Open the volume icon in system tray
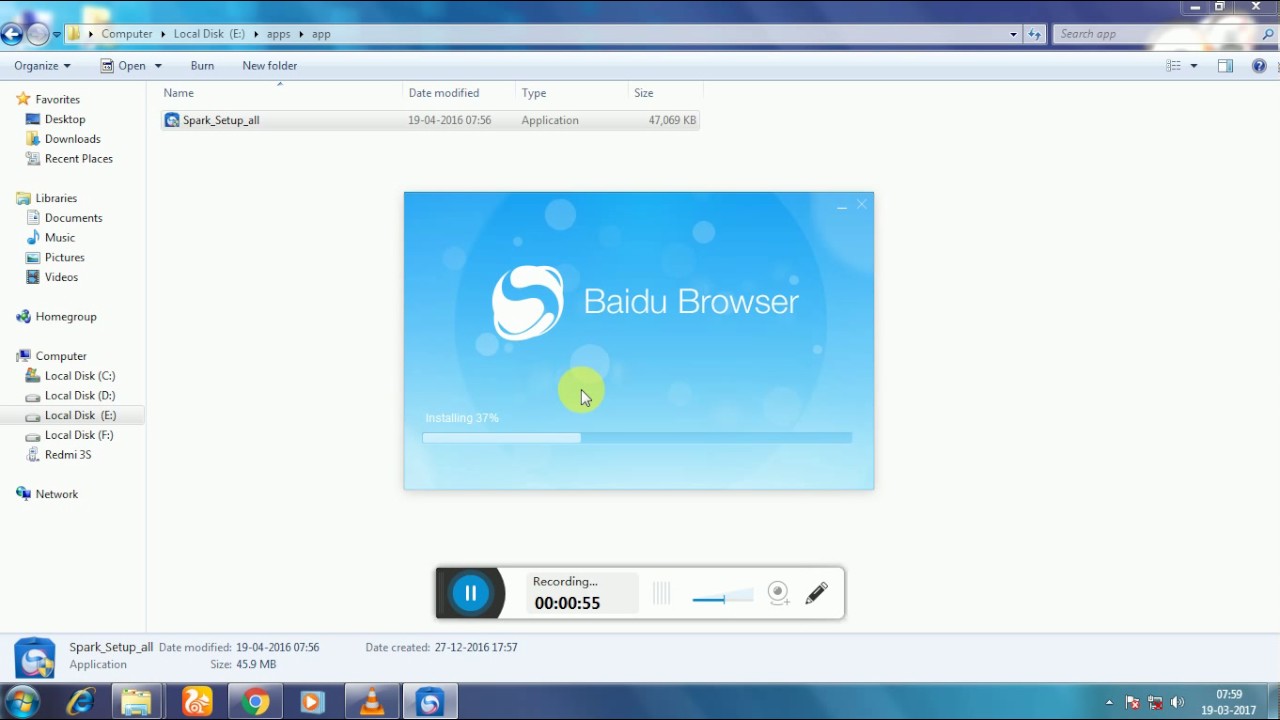The width and height of the screenshot is (1280, 720). pos(1177,702)
